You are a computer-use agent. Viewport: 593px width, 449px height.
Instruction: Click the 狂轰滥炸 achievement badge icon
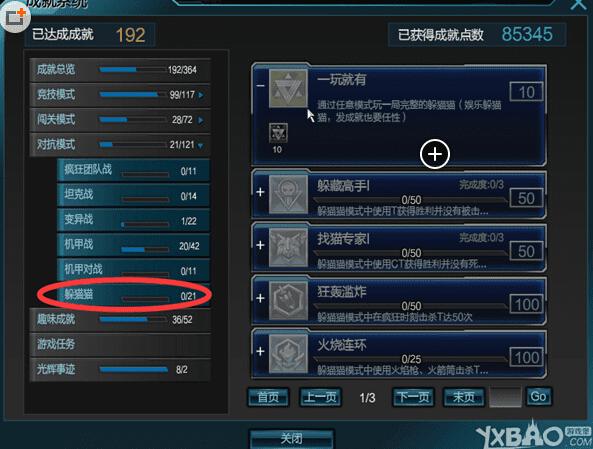[288, 301]
